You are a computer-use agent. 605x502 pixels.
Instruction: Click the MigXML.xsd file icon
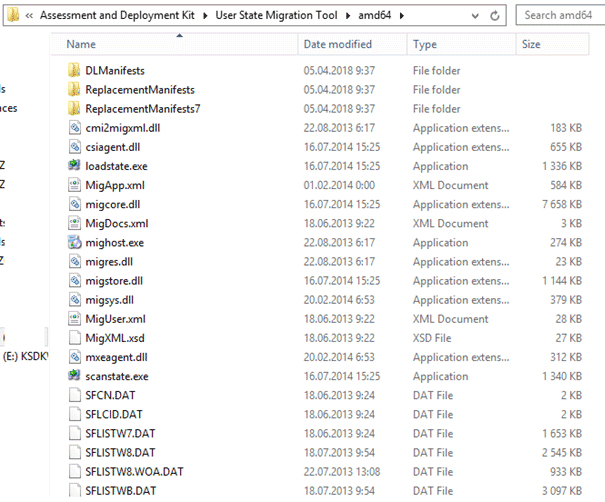(x=74, y=338)
